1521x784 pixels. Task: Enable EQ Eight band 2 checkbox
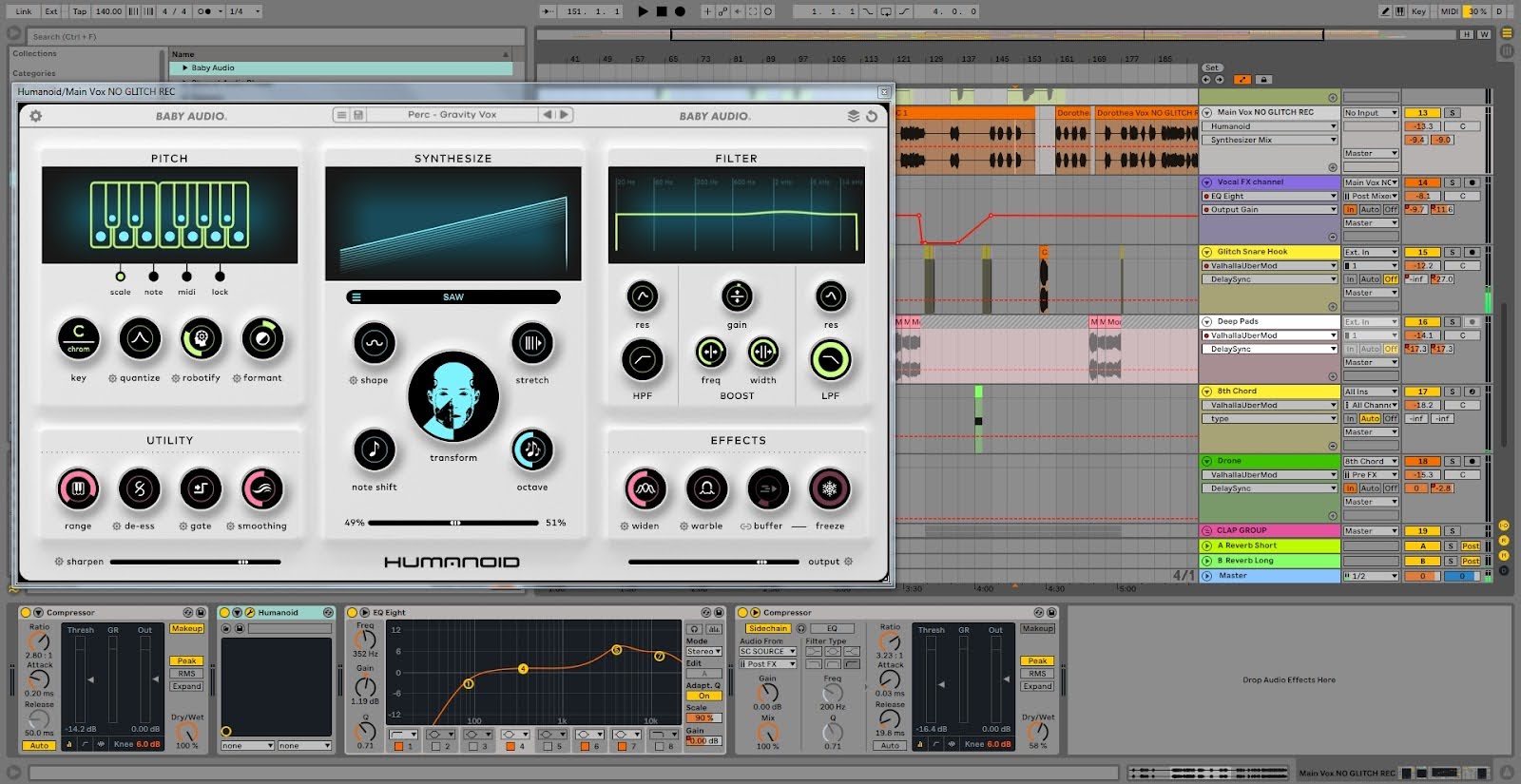coord(435,747)
